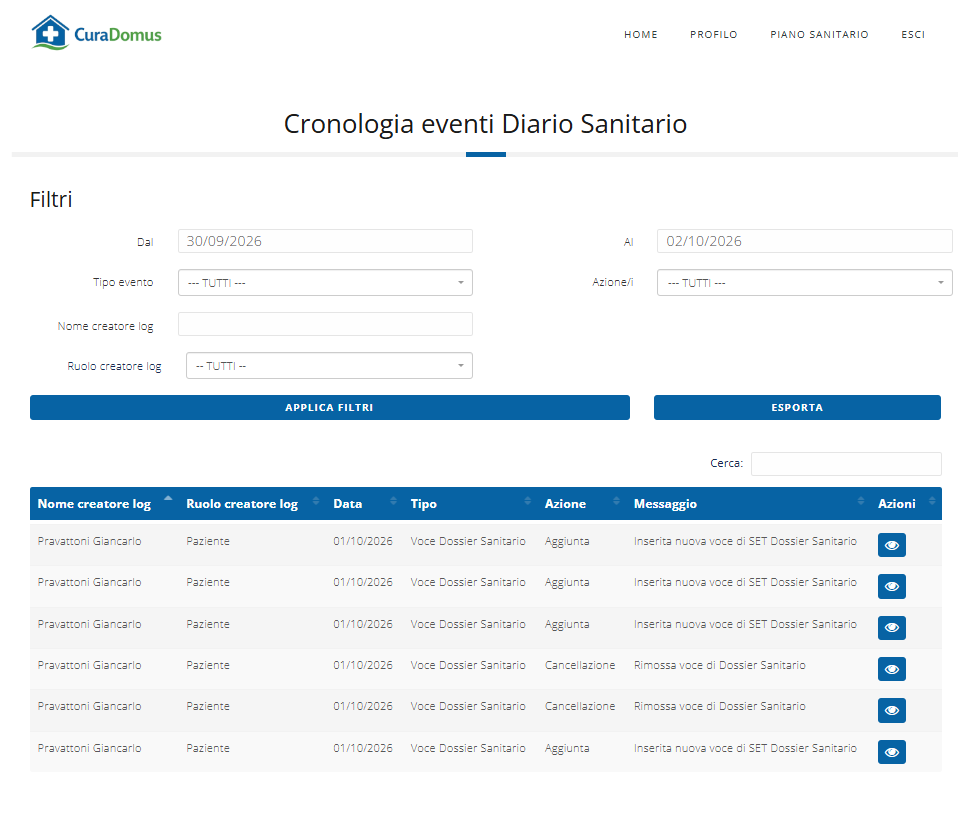
Task: Sort the table by Azione column
Action: coord(582,503)
